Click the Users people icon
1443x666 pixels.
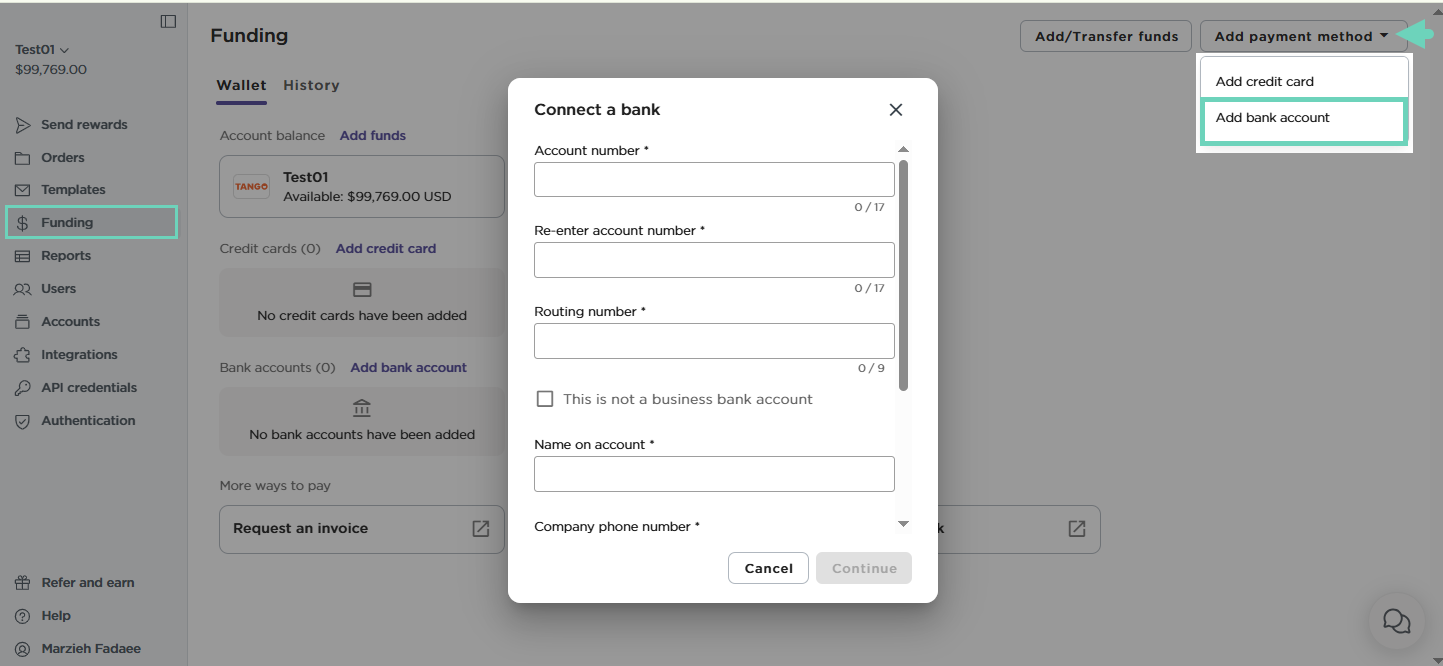[22, 289]
